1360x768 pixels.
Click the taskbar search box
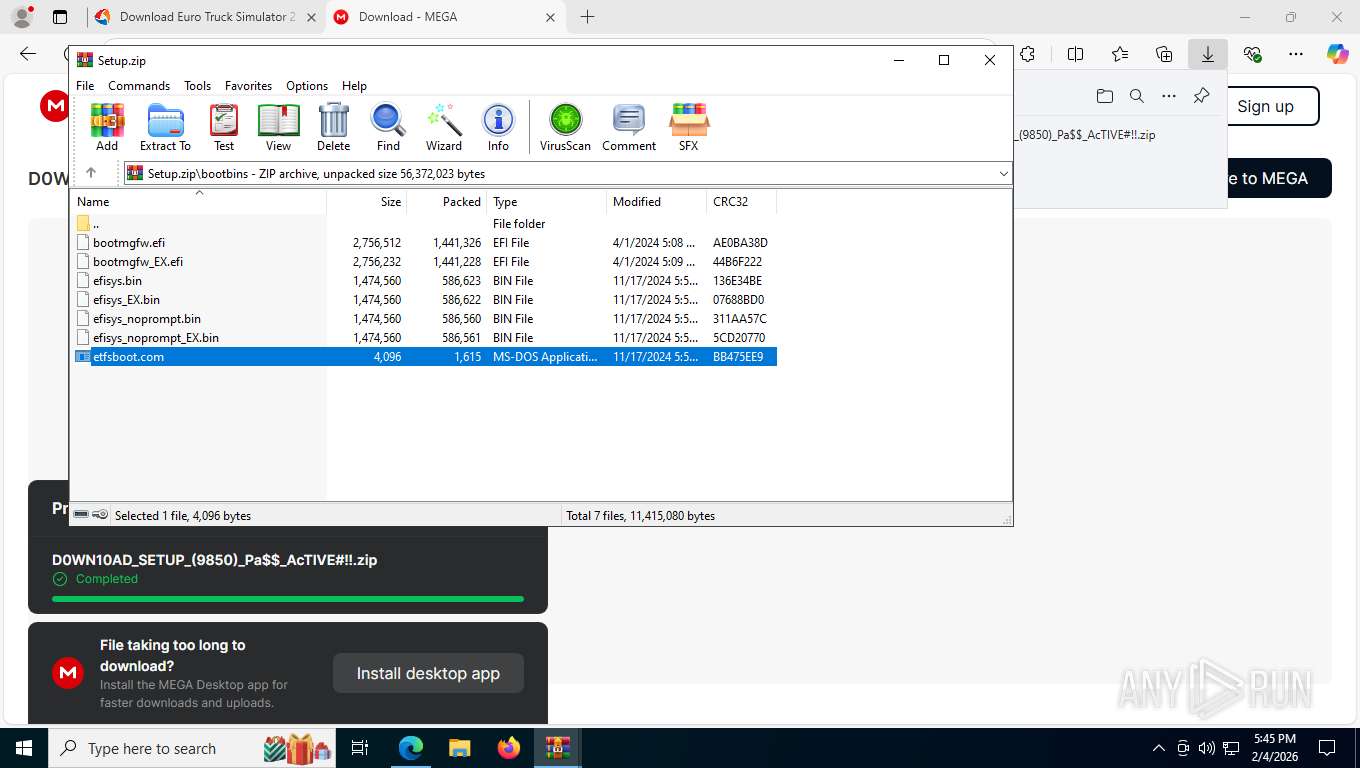click(192, 748)
